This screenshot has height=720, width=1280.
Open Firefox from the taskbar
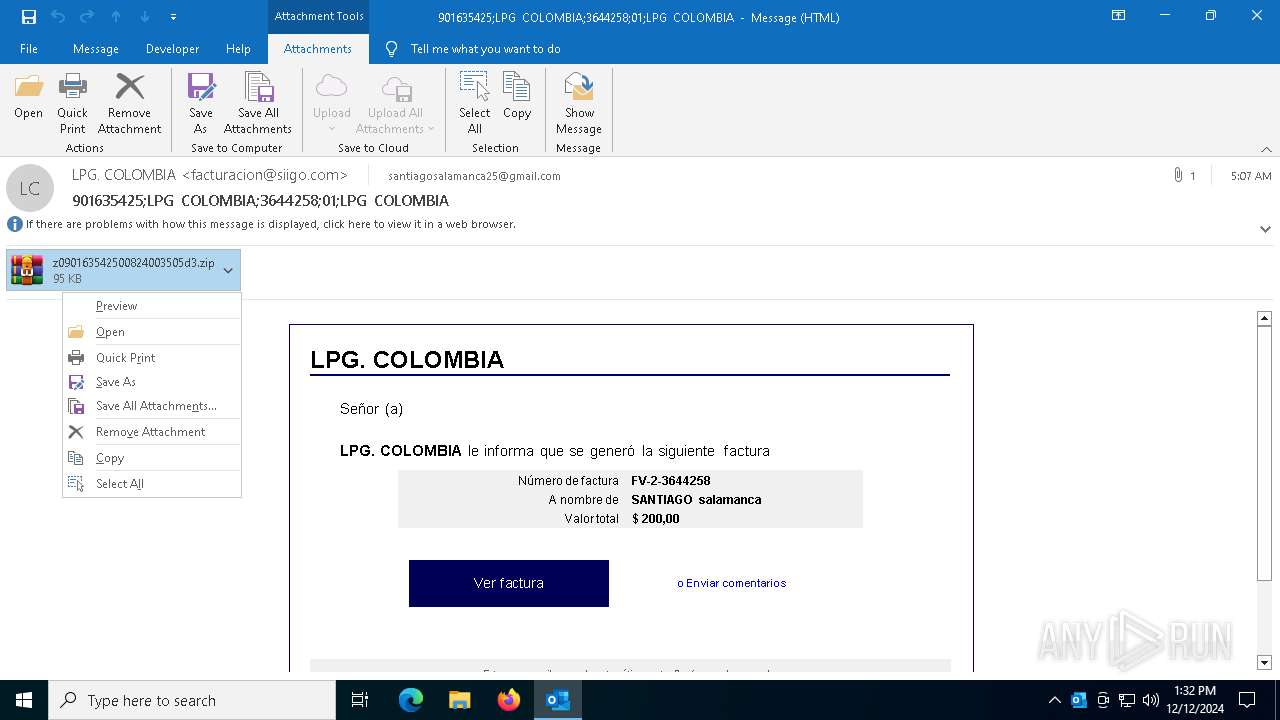508,700
